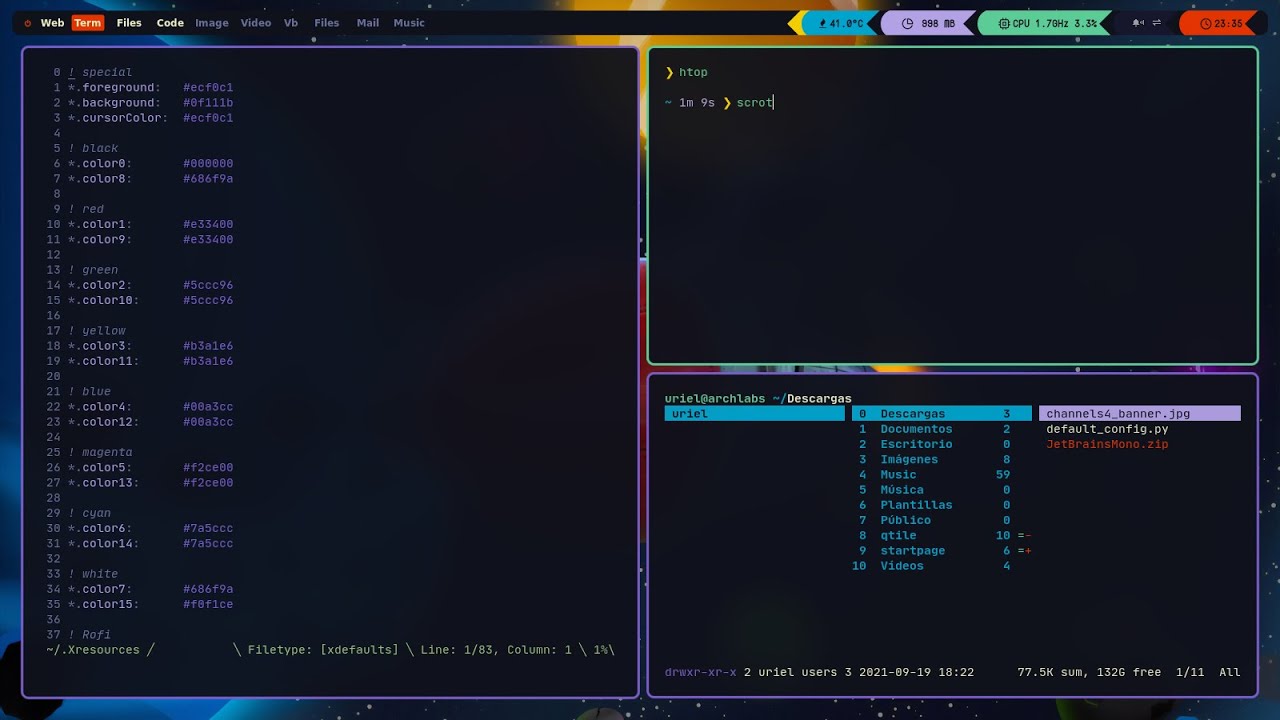
Task: Select the Vídeos folder in ranger
Action: [x=941, y=566]
